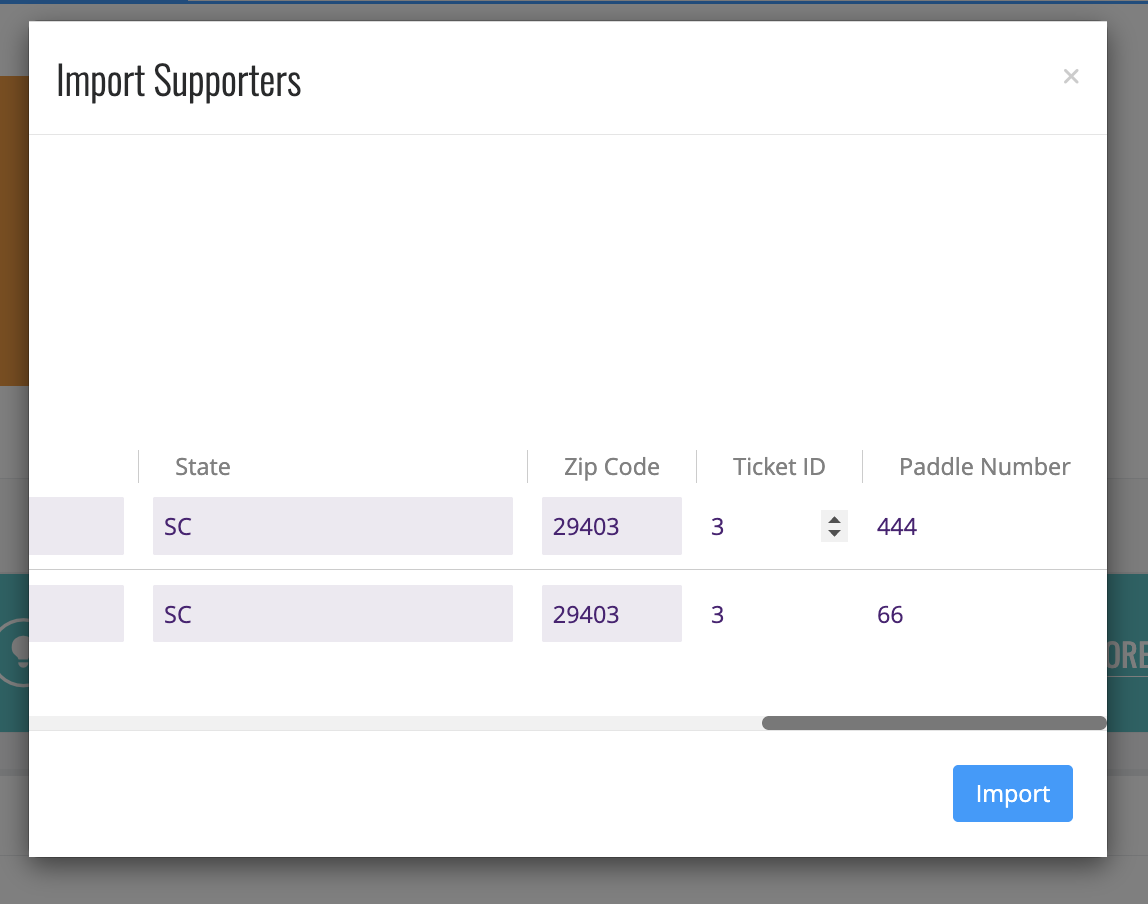Click the Zip Code column header
Screen dimensions: 1148x904
coord(611,466)
